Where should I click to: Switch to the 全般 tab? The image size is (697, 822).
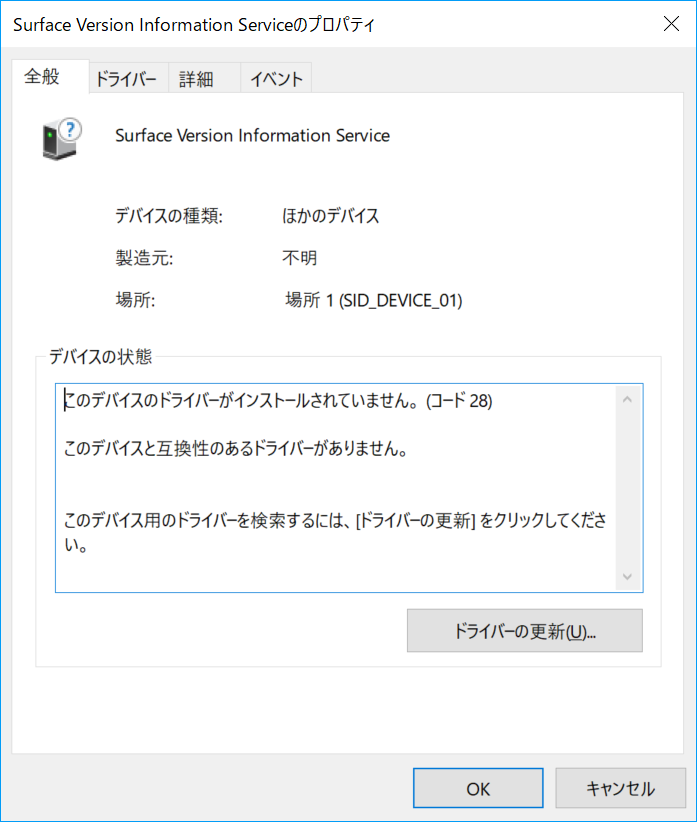coord(50,77)
